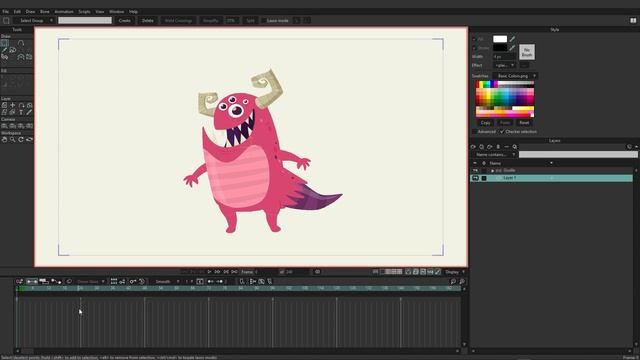
Task: Open the Scripts menu
Action: 84,11
